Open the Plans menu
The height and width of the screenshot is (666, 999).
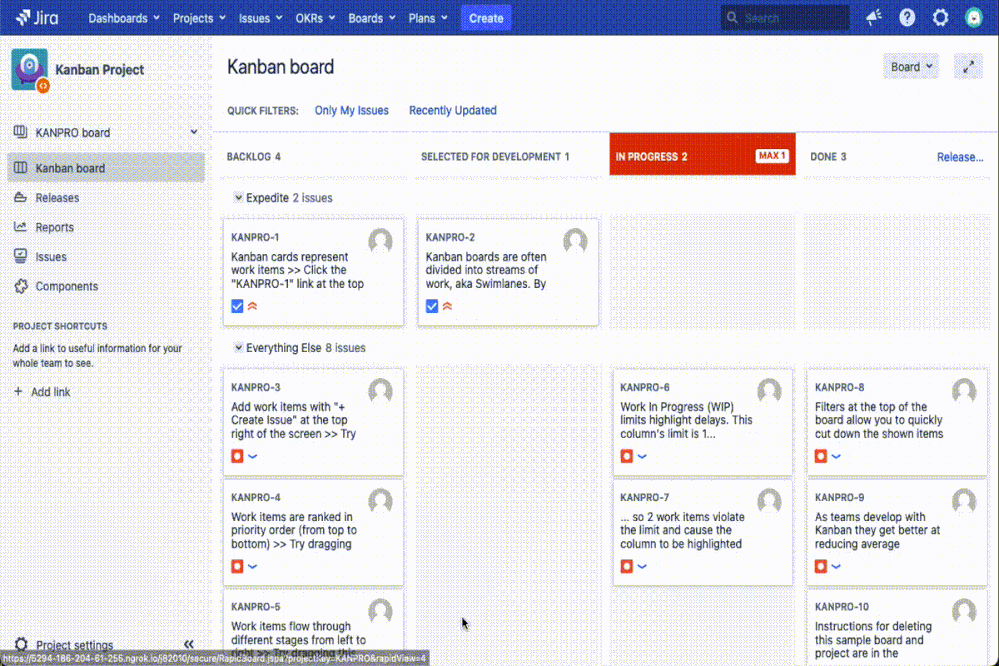pos(424,17)
